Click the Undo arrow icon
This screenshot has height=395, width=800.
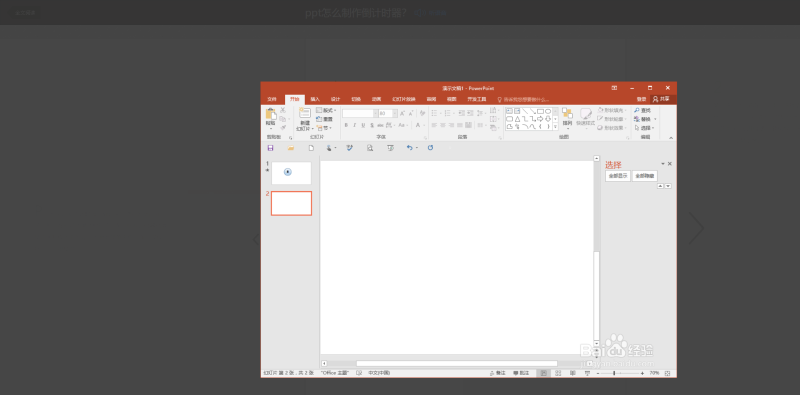point(409,148)
